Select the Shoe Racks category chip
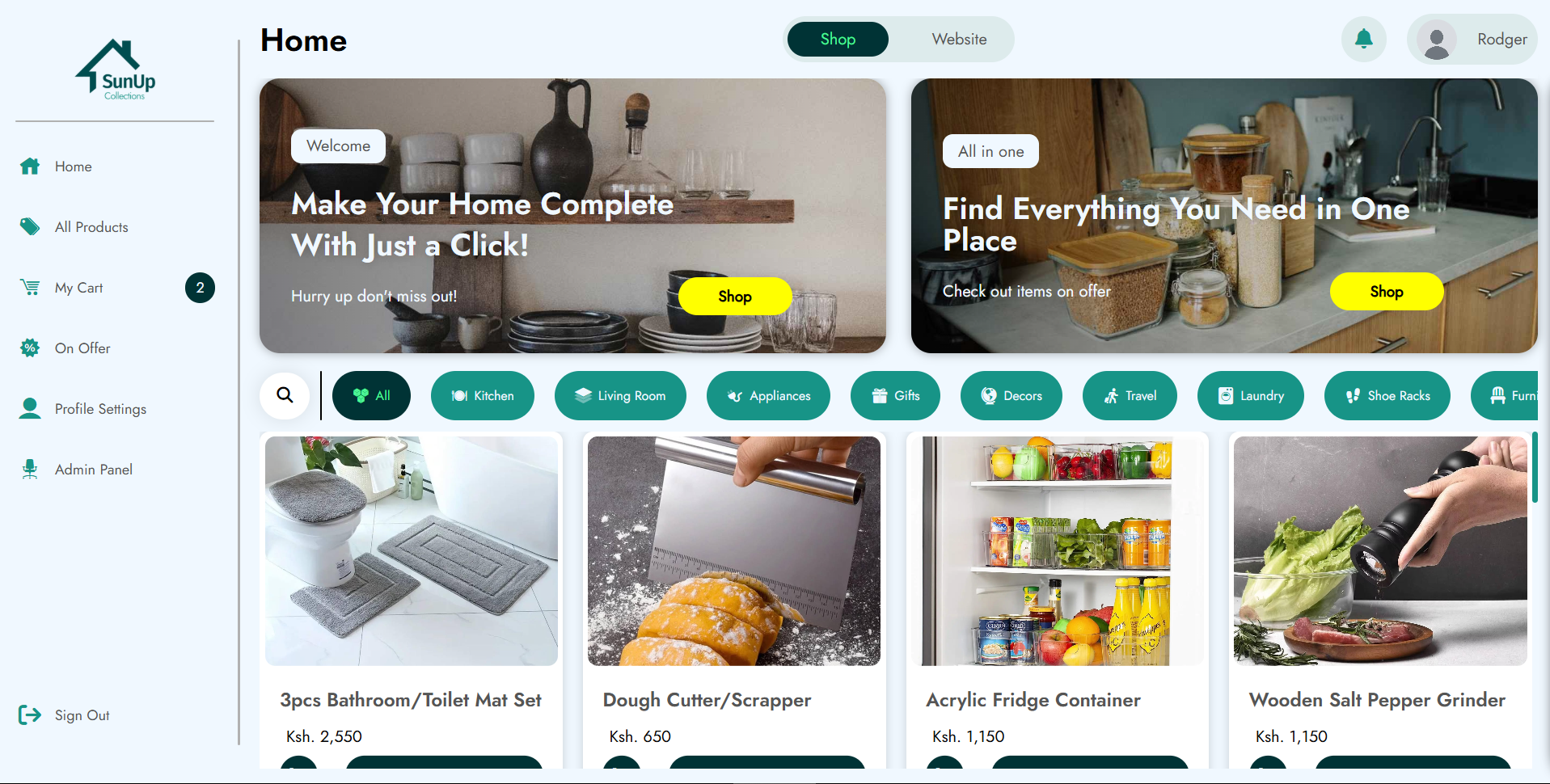This screenshot has width=1550, height=784. click(x=1387, y=395)
